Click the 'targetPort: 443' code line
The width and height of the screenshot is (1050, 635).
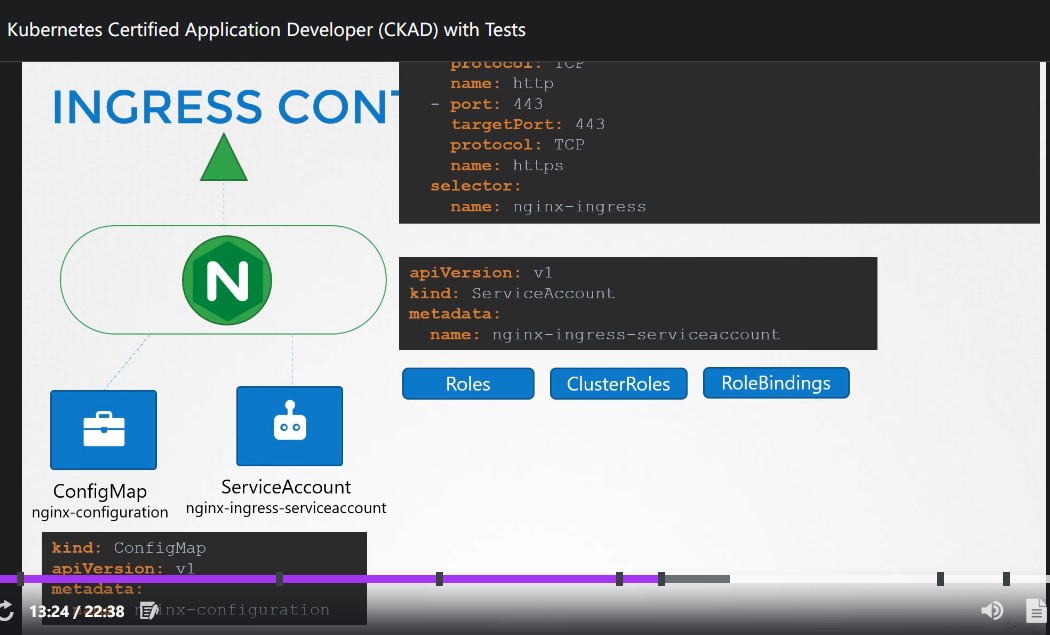(x=528, y=124)
